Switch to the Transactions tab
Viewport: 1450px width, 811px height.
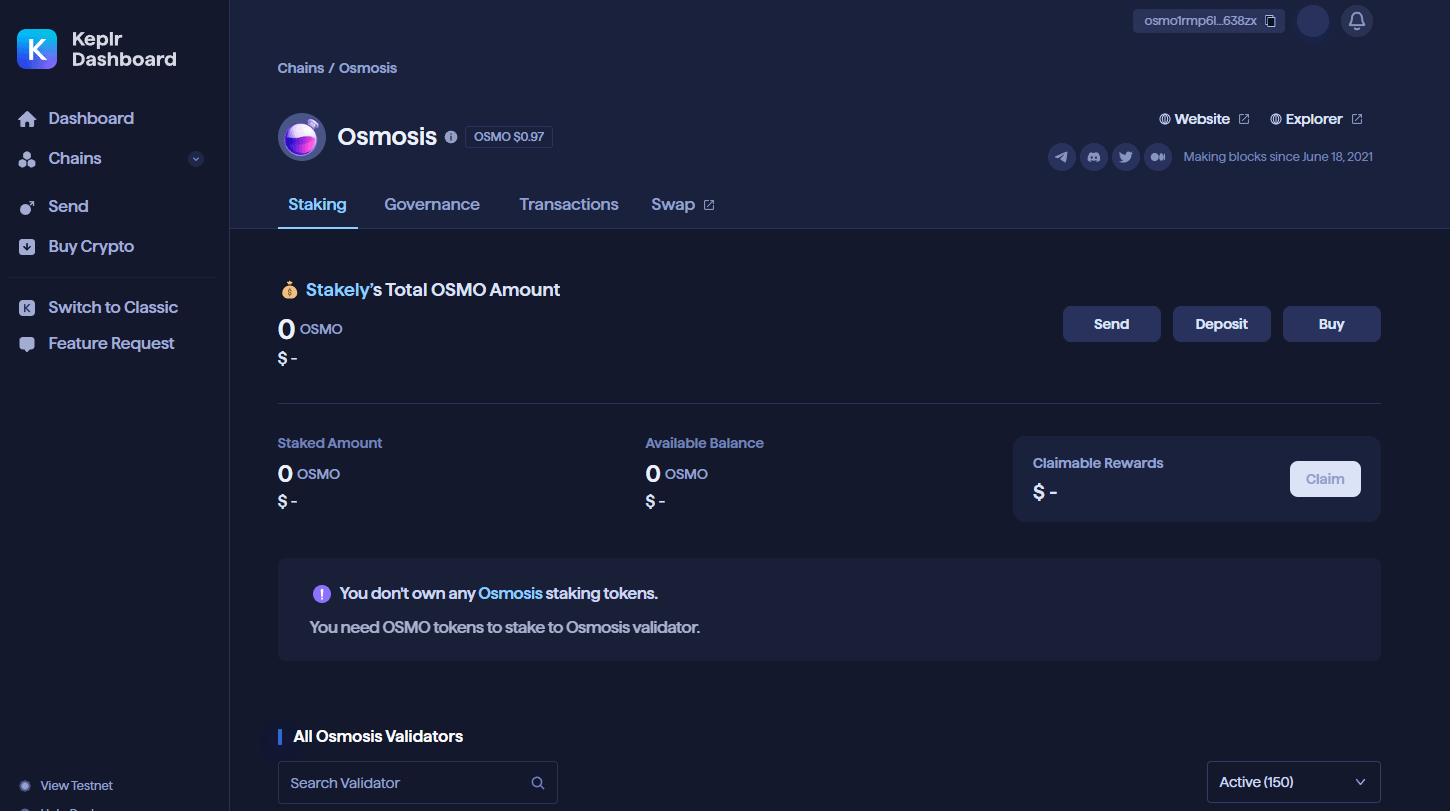(x=569, y=204)
